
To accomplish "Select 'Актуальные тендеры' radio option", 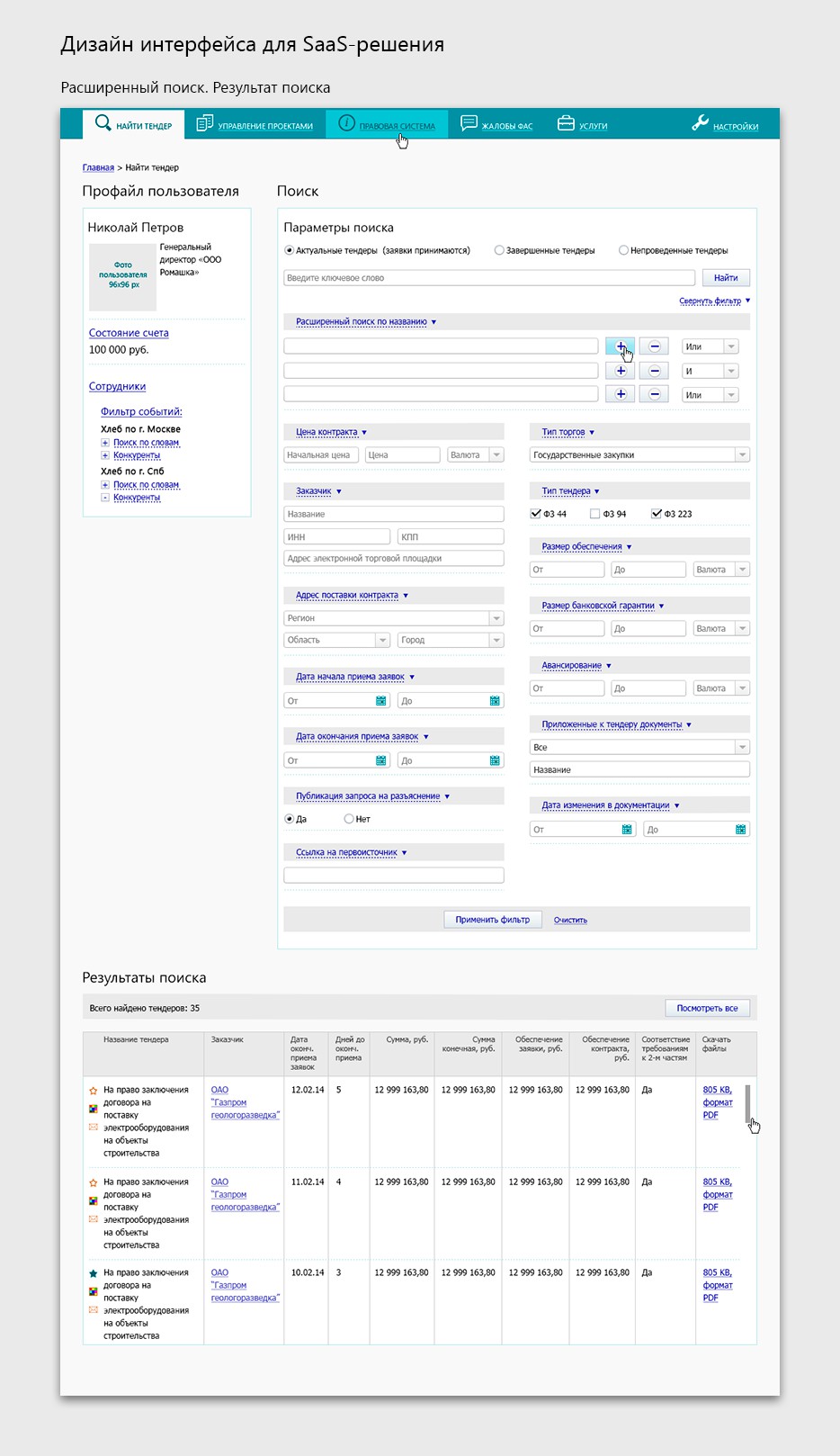I will [x=289, y=250].
